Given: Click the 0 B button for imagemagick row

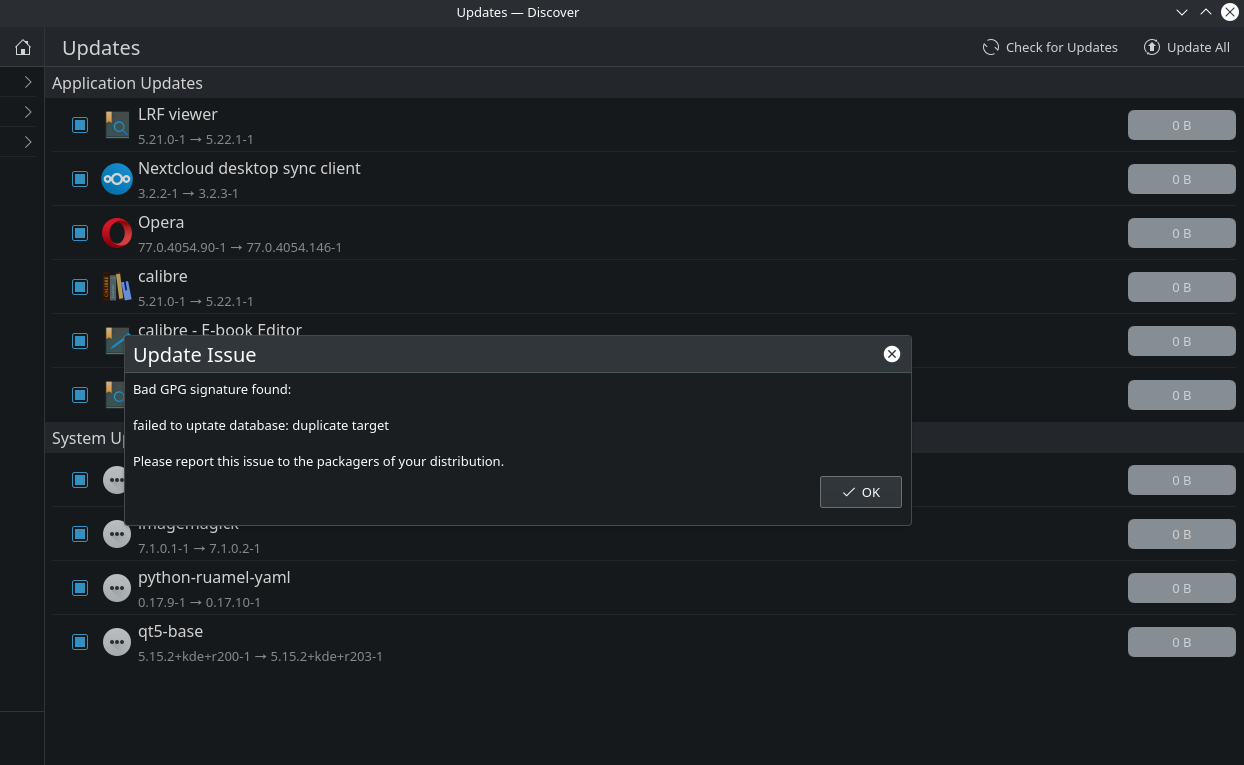Looking at the screenshot, I should (1182, 534).
